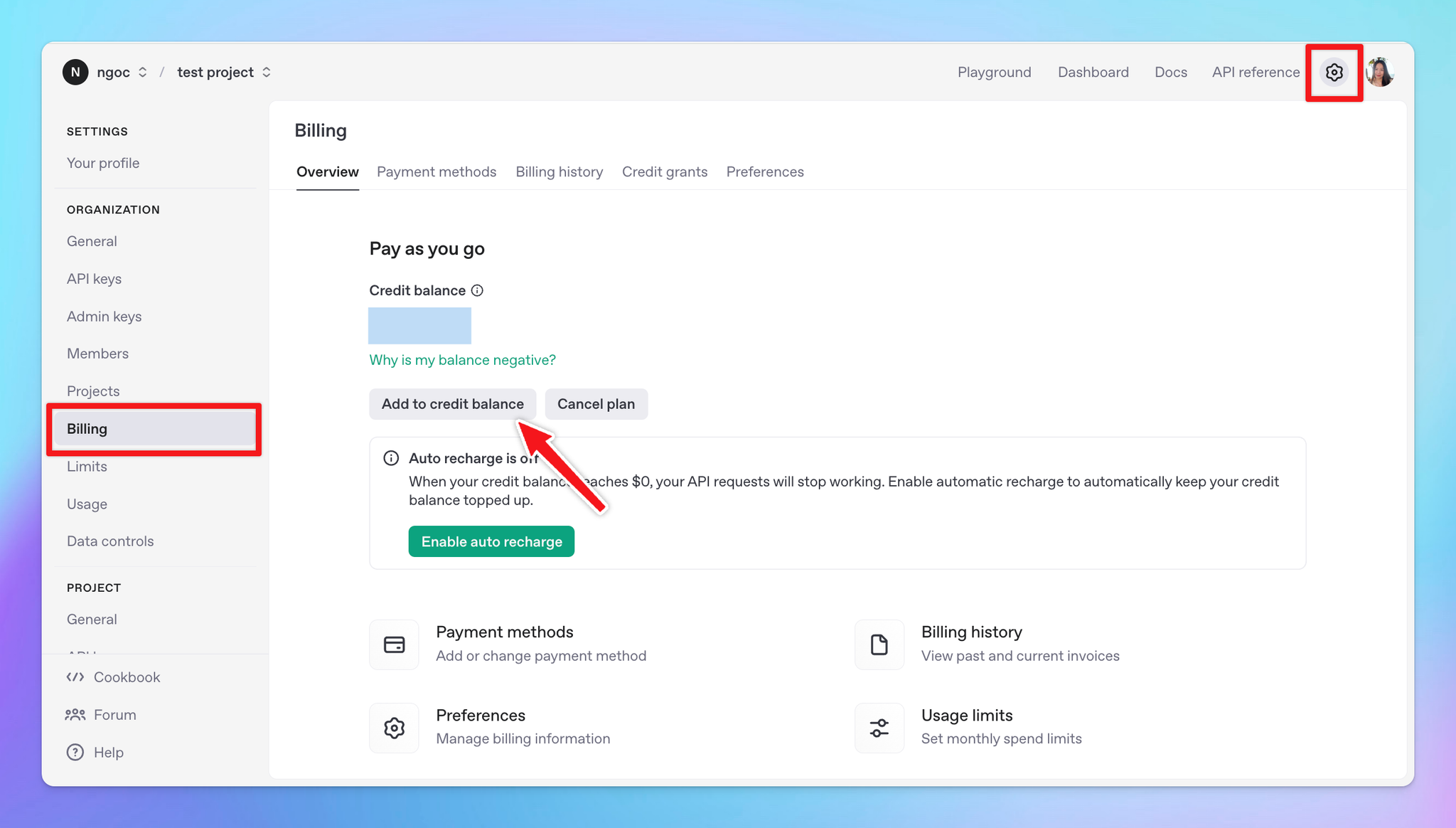This screenshot has height=828, width=1456.
Task: Click the credit balance info icon
Action: (x=478, y=290)
